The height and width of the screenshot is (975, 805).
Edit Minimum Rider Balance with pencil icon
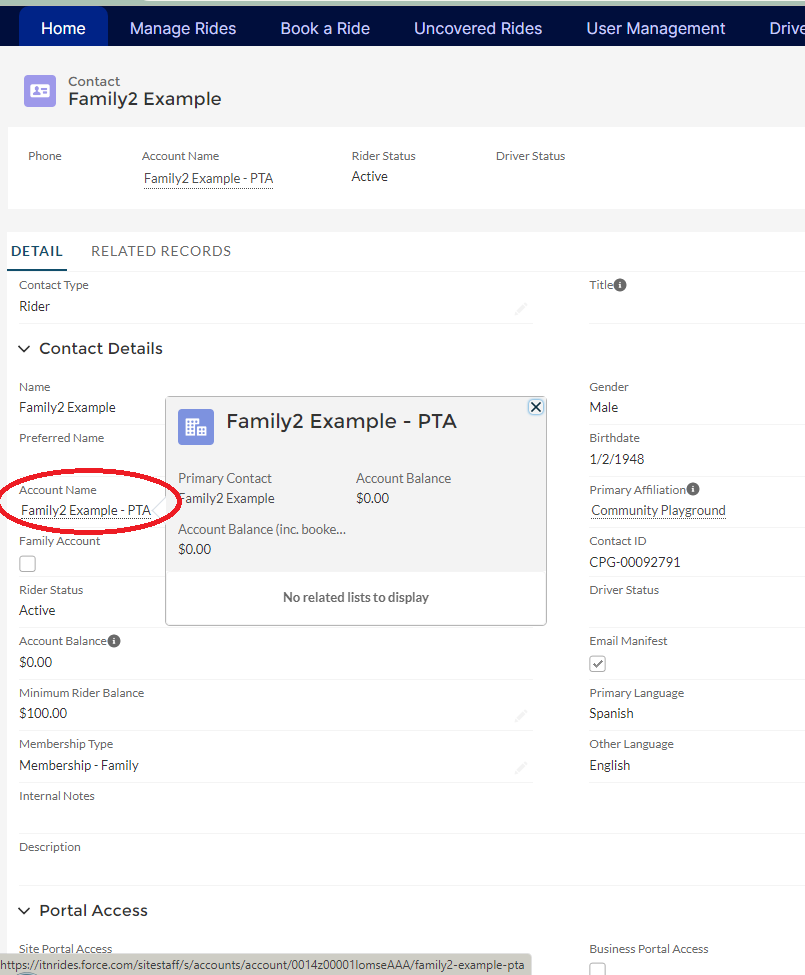coord(521,716)
